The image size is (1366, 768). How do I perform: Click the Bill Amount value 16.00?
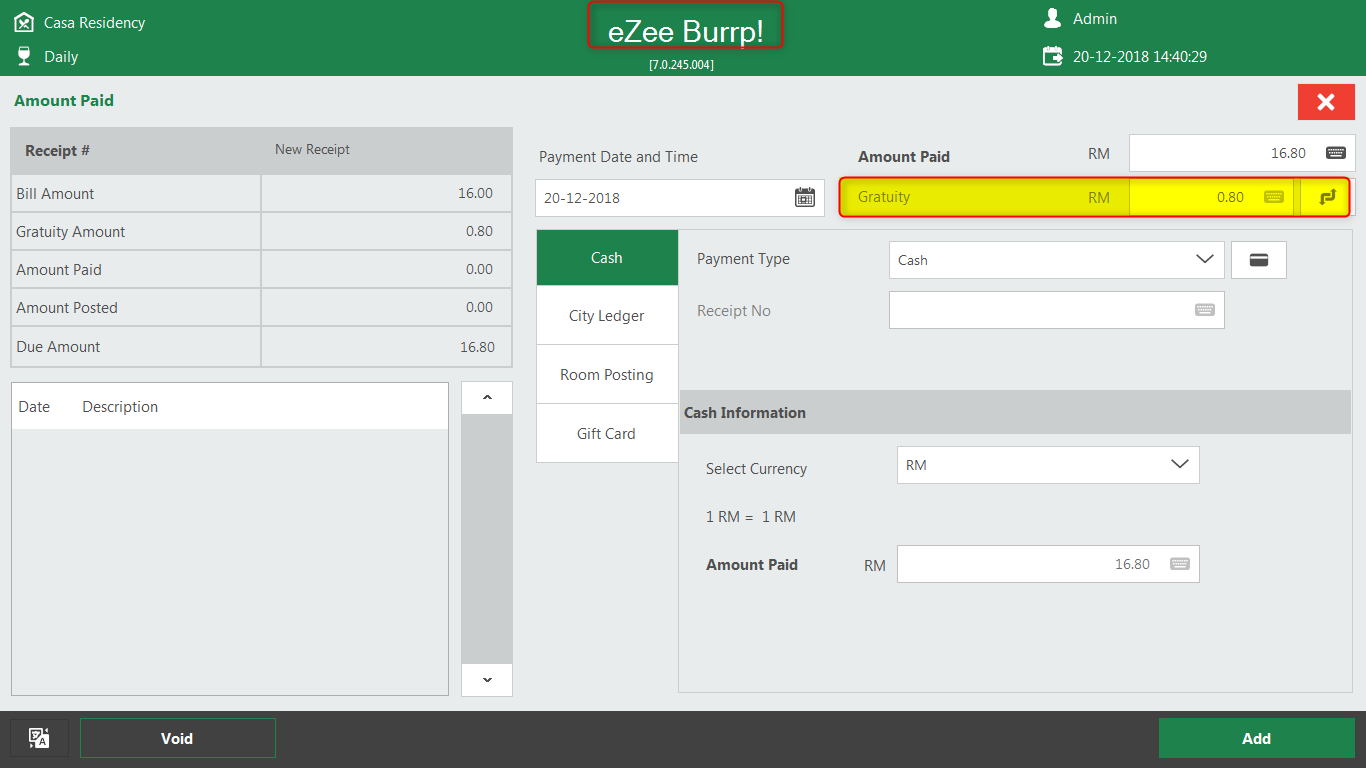coord(475,193)
